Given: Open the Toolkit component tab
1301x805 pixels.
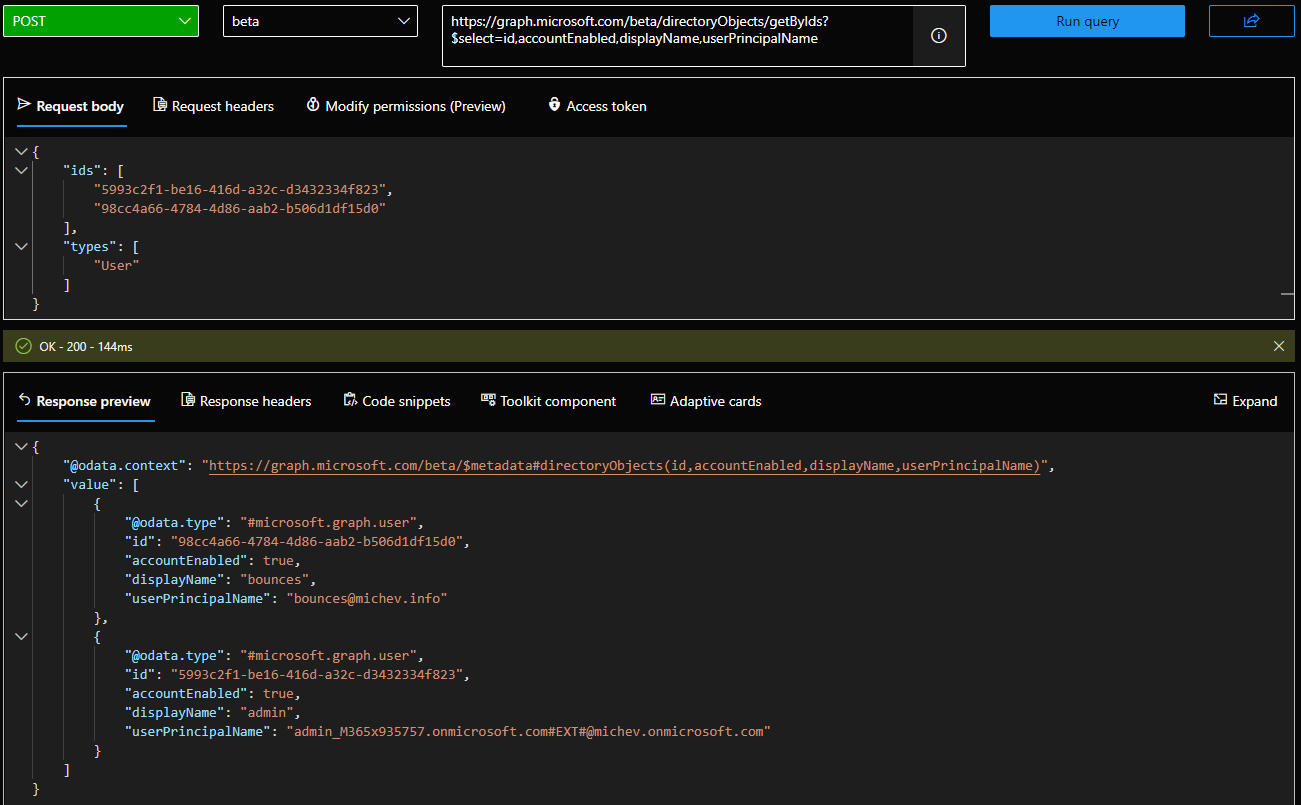Looking at the screenshot, I should coord(549,401).
